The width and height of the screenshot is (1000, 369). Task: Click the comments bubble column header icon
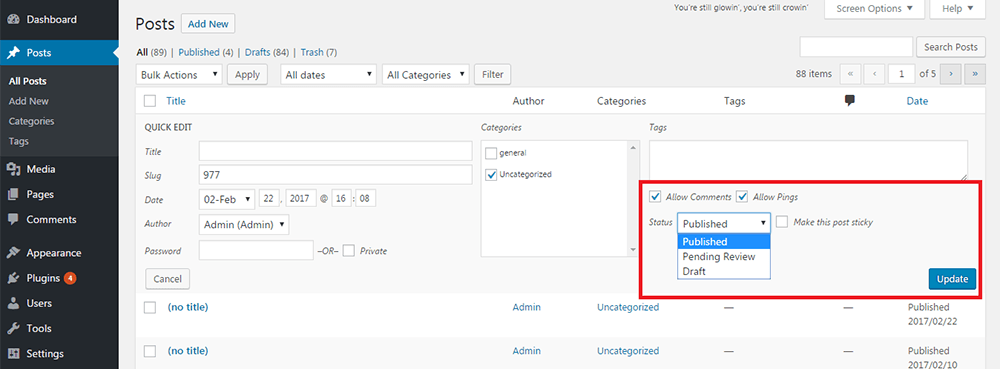click(849, 101)
